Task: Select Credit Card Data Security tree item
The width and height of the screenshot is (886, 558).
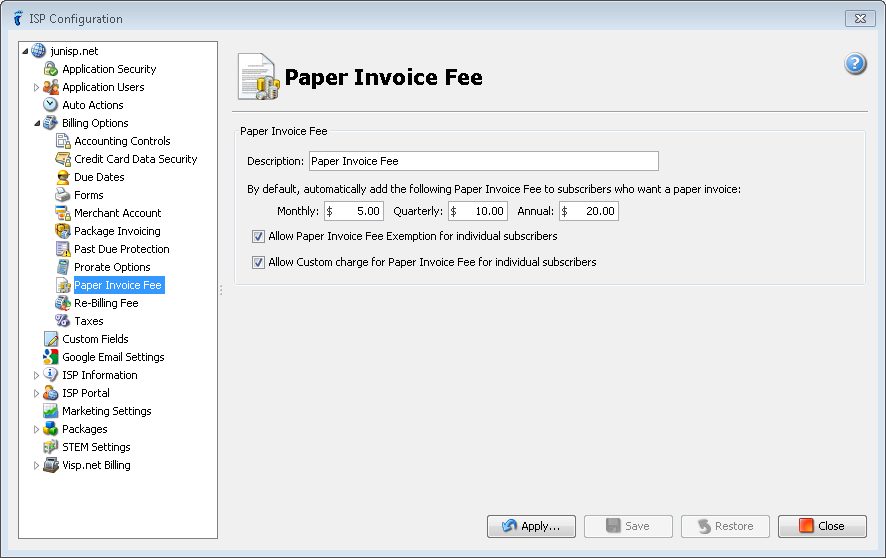Action: (x=136, y=159)
